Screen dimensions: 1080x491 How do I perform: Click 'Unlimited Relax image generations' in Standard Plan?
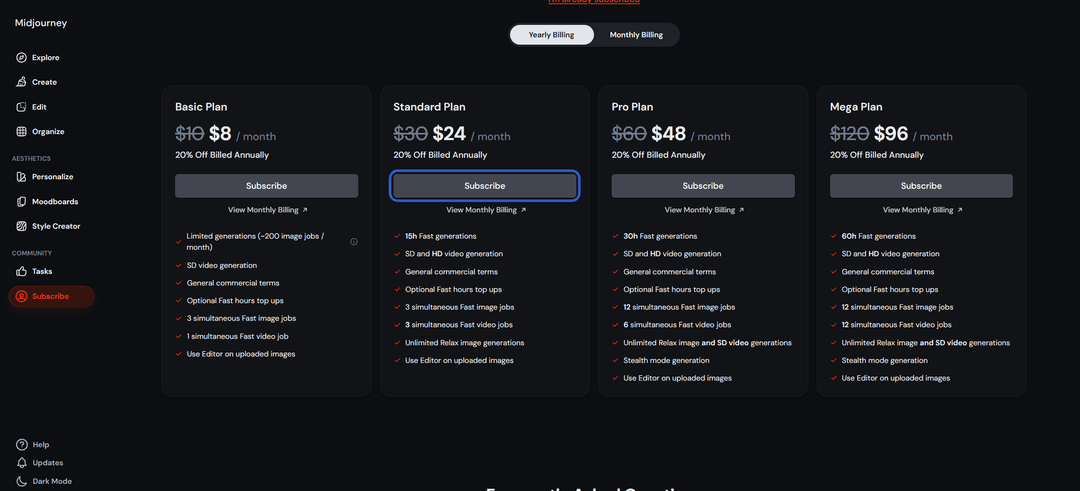(465, 343)
